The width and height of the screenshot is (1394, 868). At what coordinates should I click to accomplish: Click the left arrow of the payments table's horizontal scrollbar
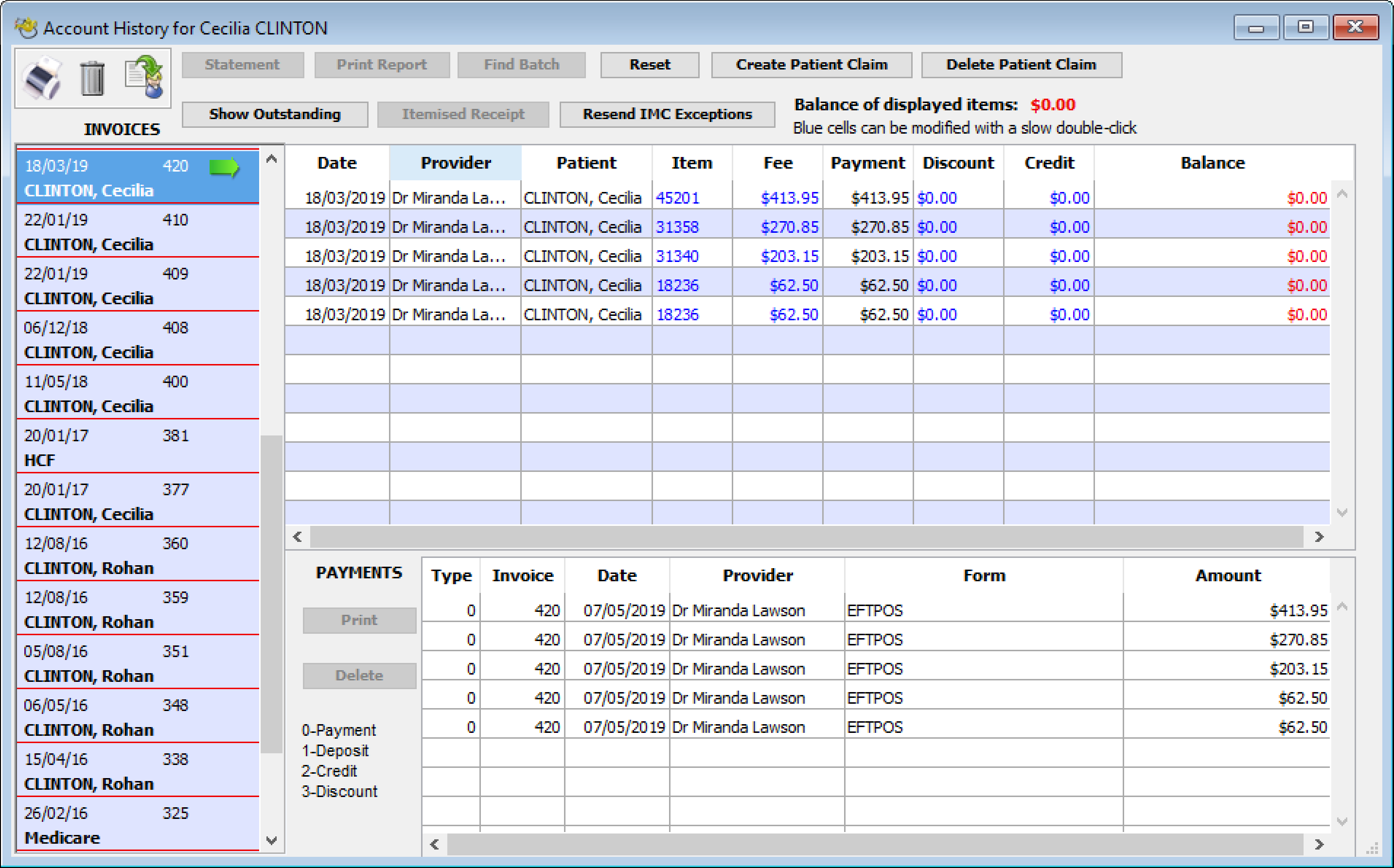(435, 845)
